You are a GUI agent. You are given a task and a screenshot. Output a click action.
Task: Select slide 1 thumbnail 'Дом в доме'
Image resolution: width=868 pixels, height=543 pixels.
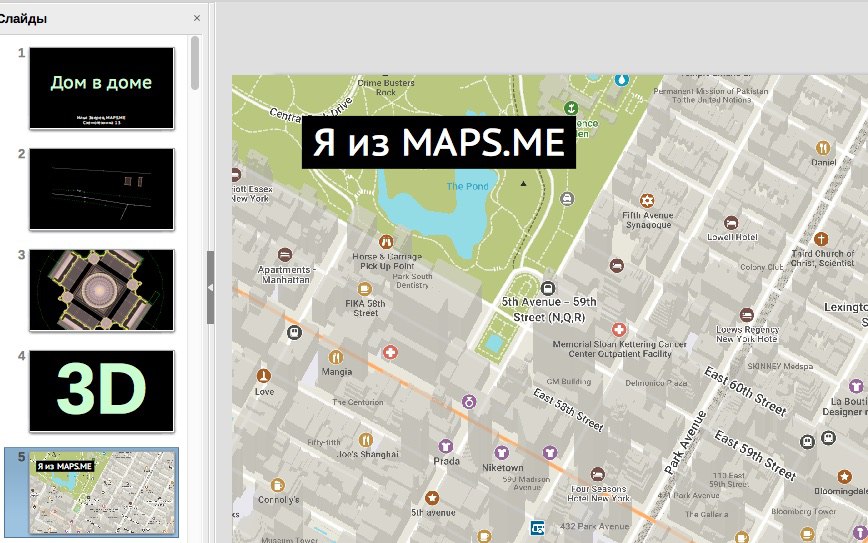101,88
